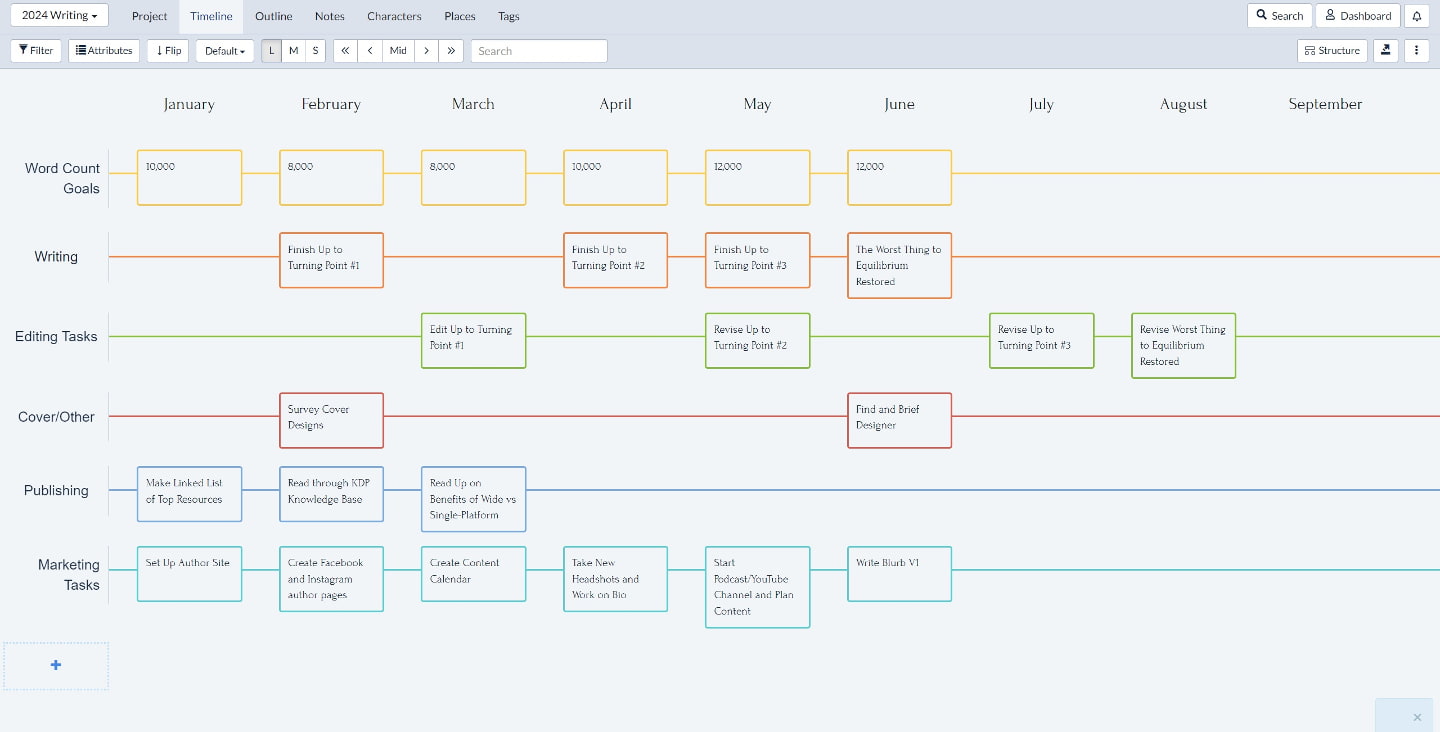1440x732 pixels.
Task: Open the Attributes panel
Action: [x=104, y=51]
